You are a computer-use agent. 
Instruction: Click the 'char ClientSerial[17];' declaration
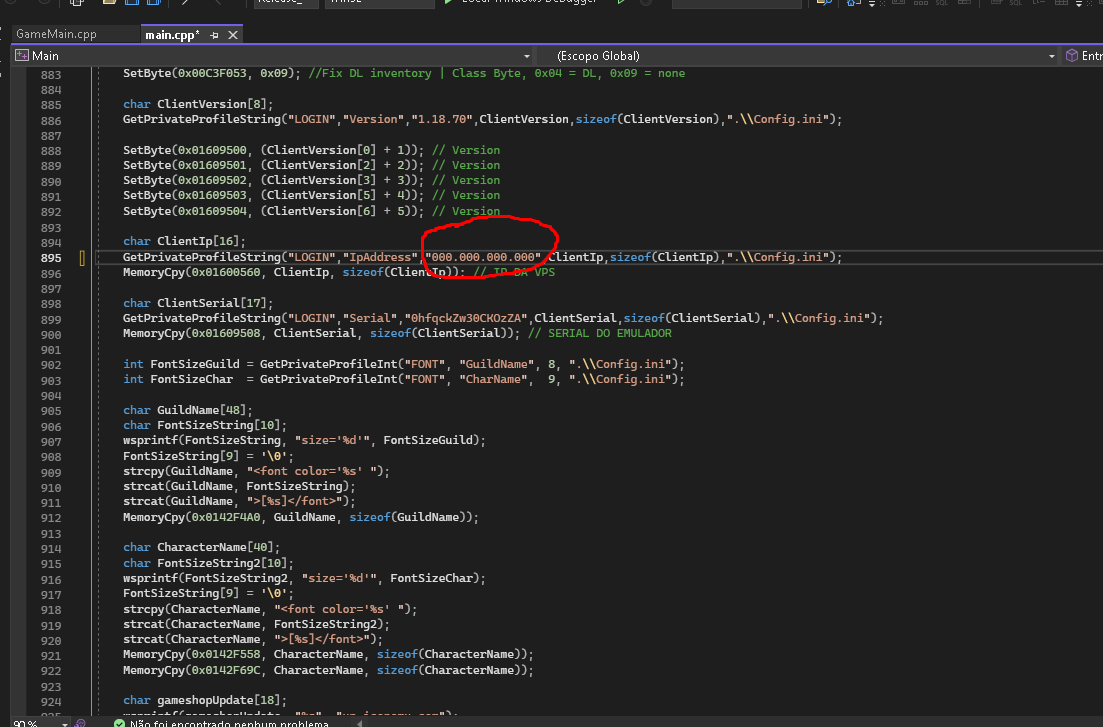198,303
